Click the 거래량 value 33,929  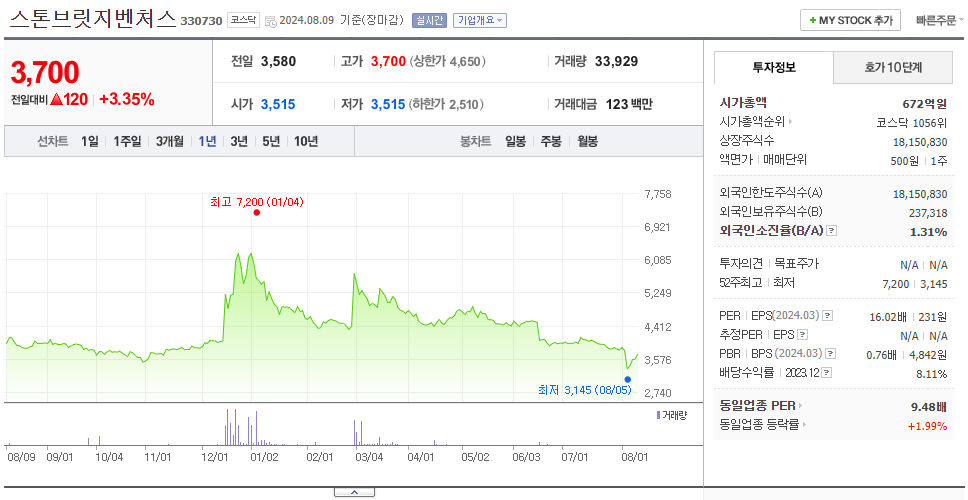pyautogui.click(x=617, y=62)
